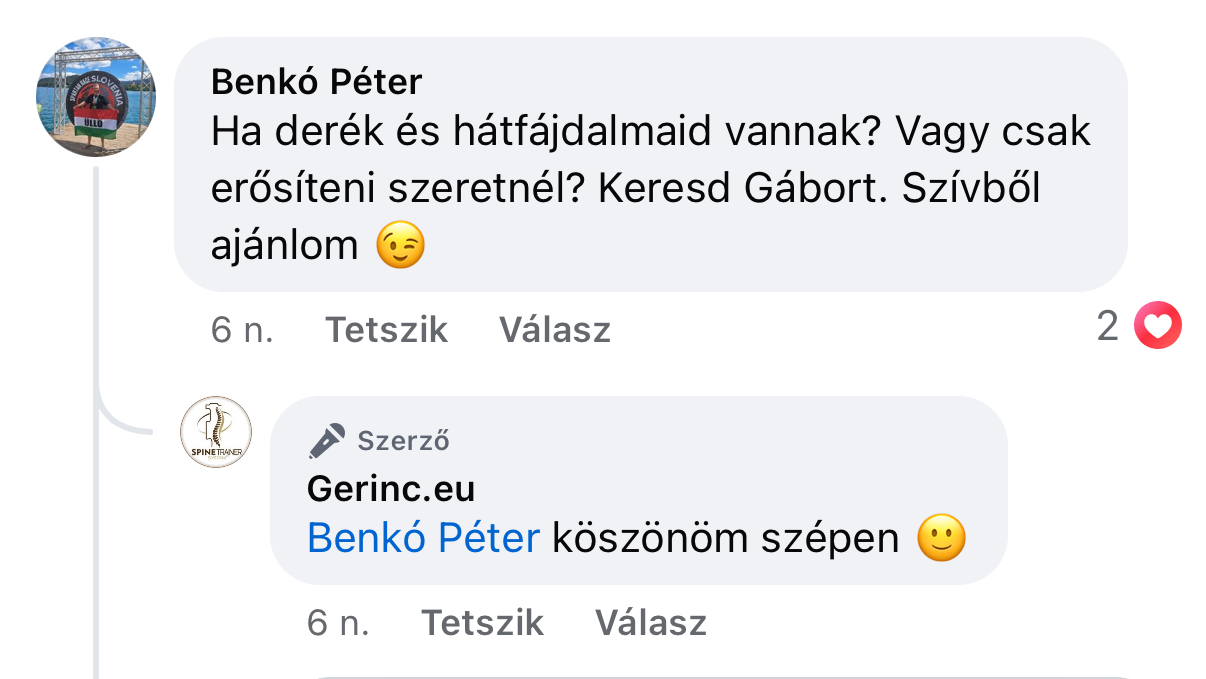Click the red heart reaction icon
The width and height of the screenshot is (1206, 679).
[1157, 327]
